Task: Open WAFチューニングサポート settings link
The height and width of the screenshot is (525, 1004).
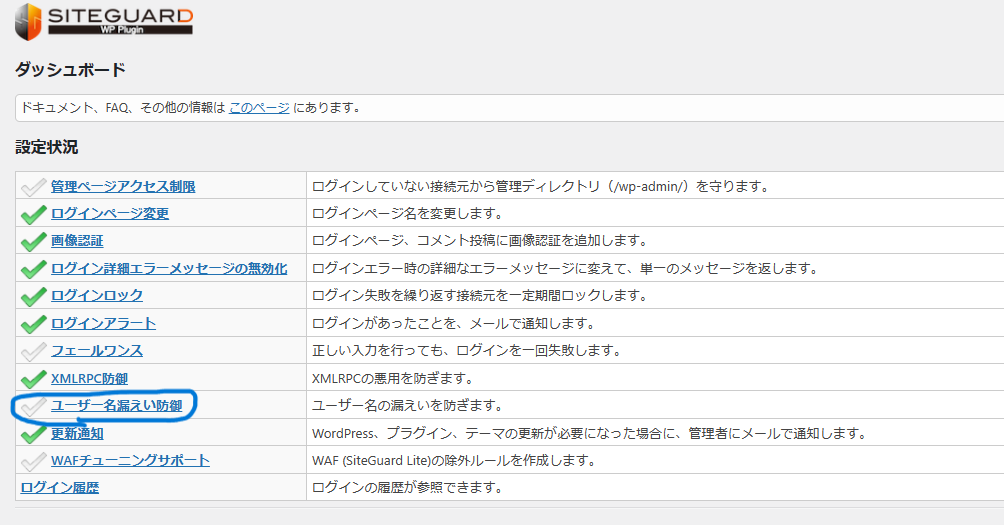Action: click(130, 460)
